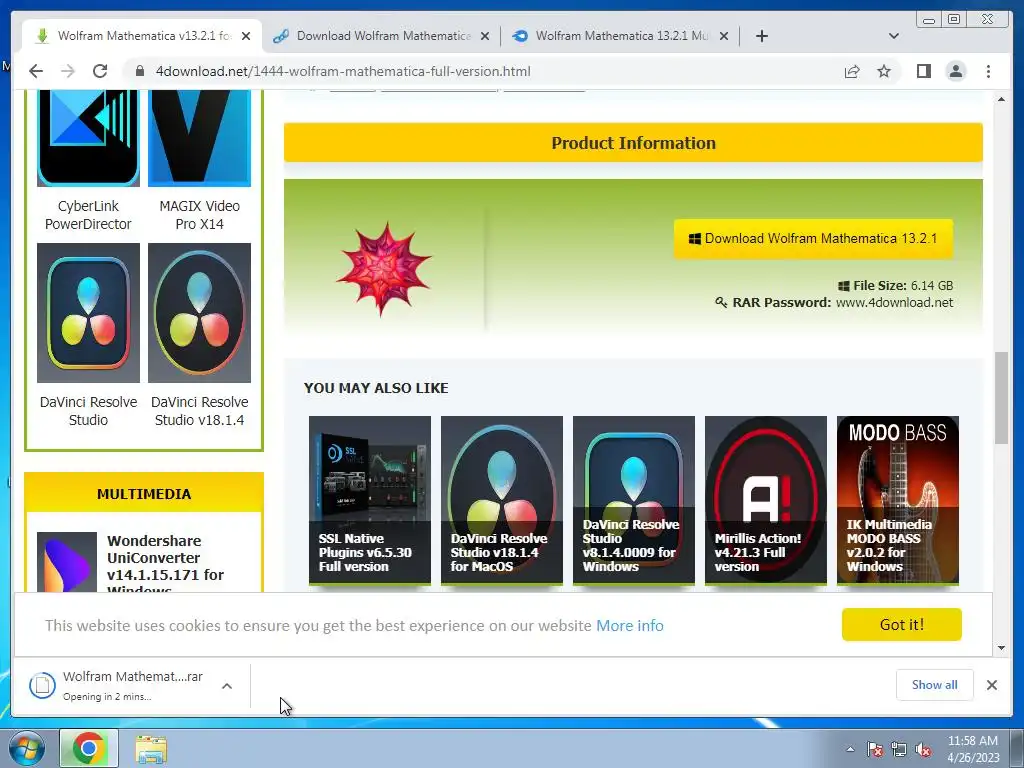Screen dimensions: 1024x768
Task: Click the page scrollbar down arrow
Action: point(1001,648)
